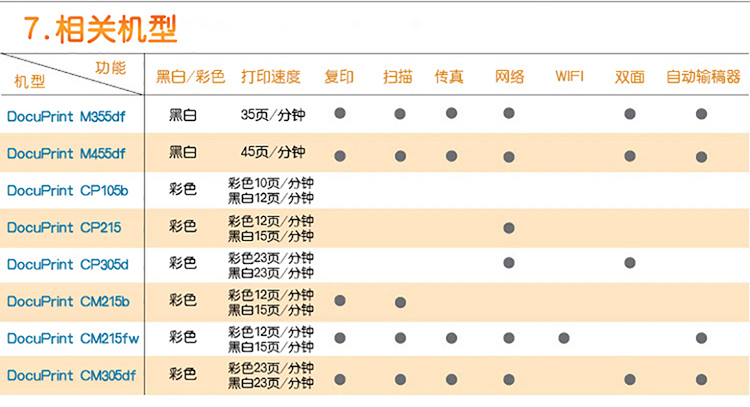This screenshot has height=407, width=750.
Task: Click the 网络 dot for DocuPrint CP305d
Action: coord(509,263)
